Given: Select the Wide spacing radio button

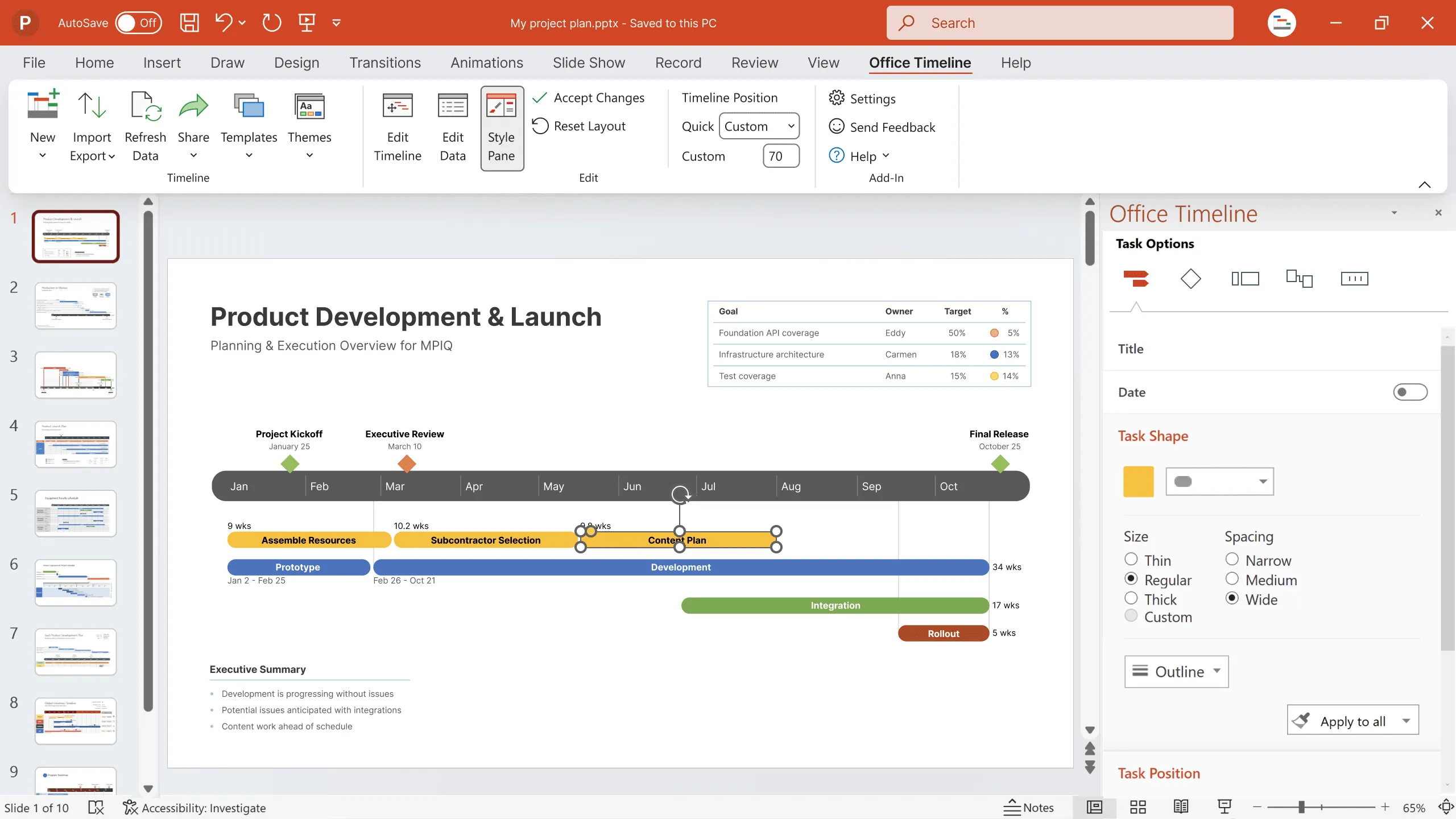Looking at the screenshot, I should tap(1231, 598).
